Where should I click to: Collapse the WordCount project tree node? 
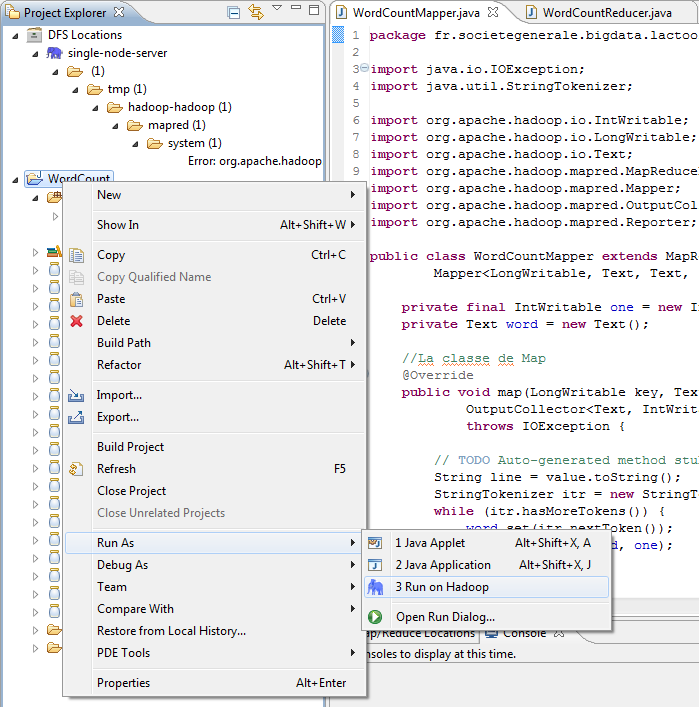point(17,180)
